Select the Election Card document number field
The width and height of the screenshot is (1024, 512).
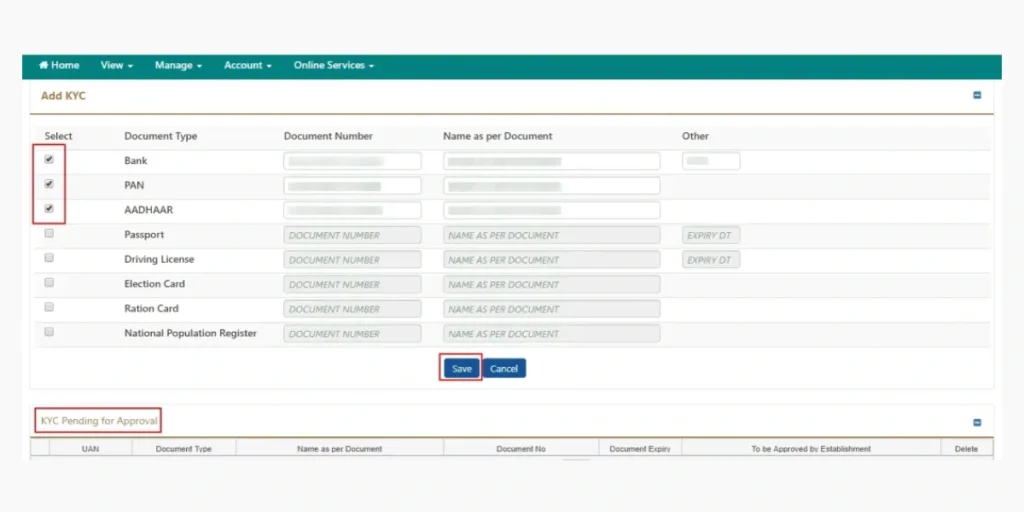pos(353,285)
